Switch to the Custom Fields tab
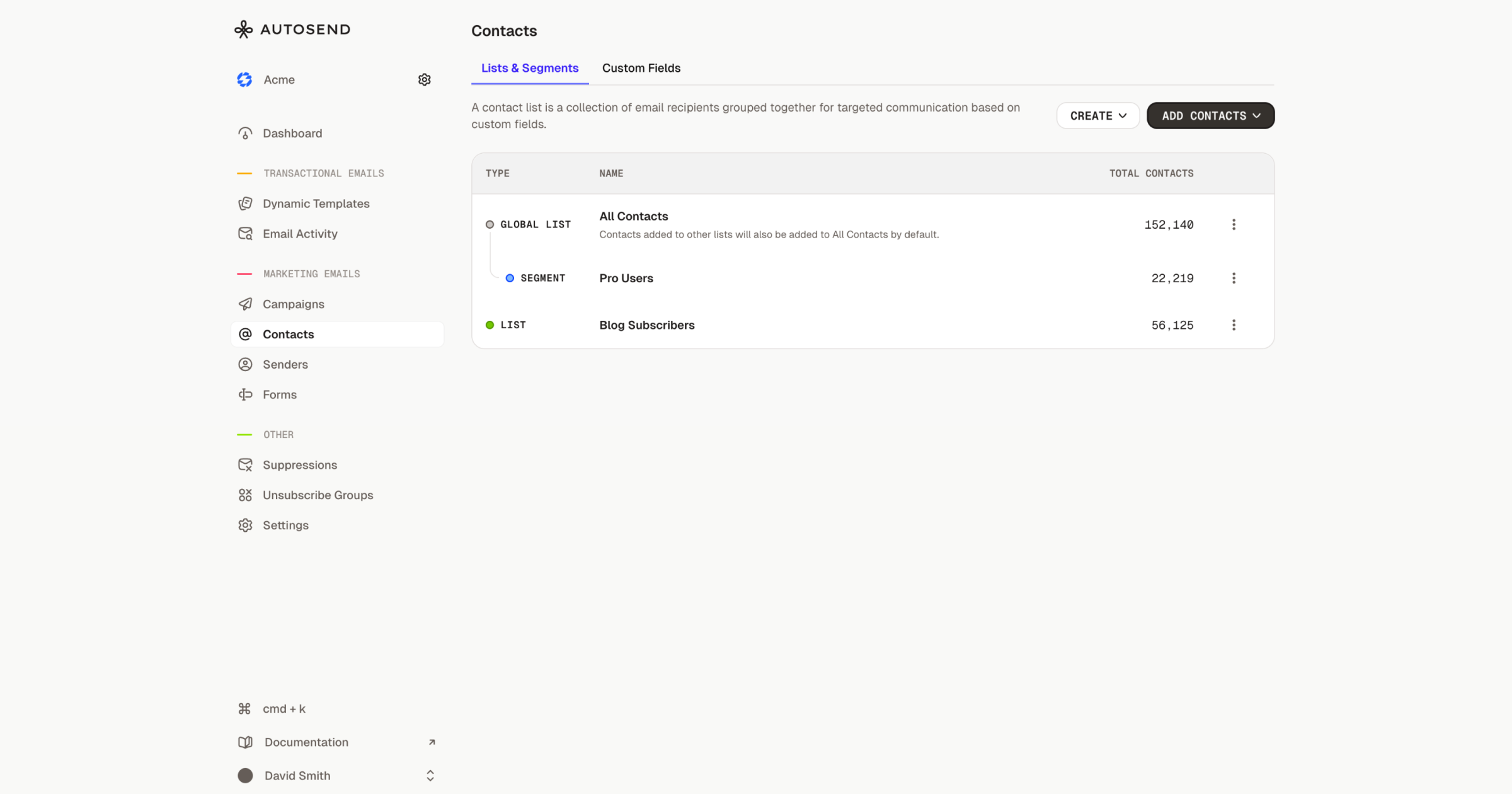Image resolution: width=1512 pixels, height=794 pixels. point(641,68)
